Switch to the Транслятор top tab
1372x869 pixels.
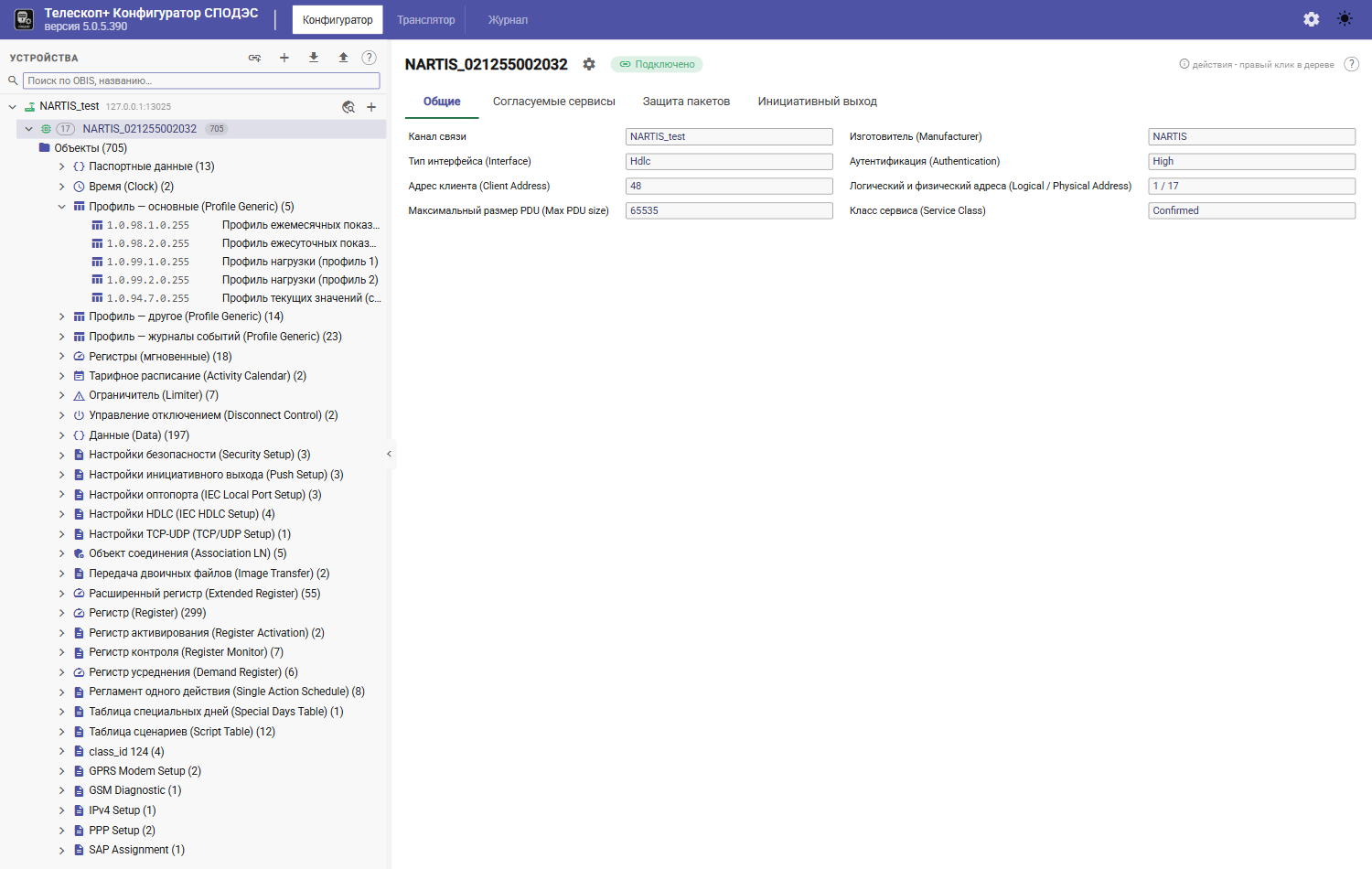(425, 20)
